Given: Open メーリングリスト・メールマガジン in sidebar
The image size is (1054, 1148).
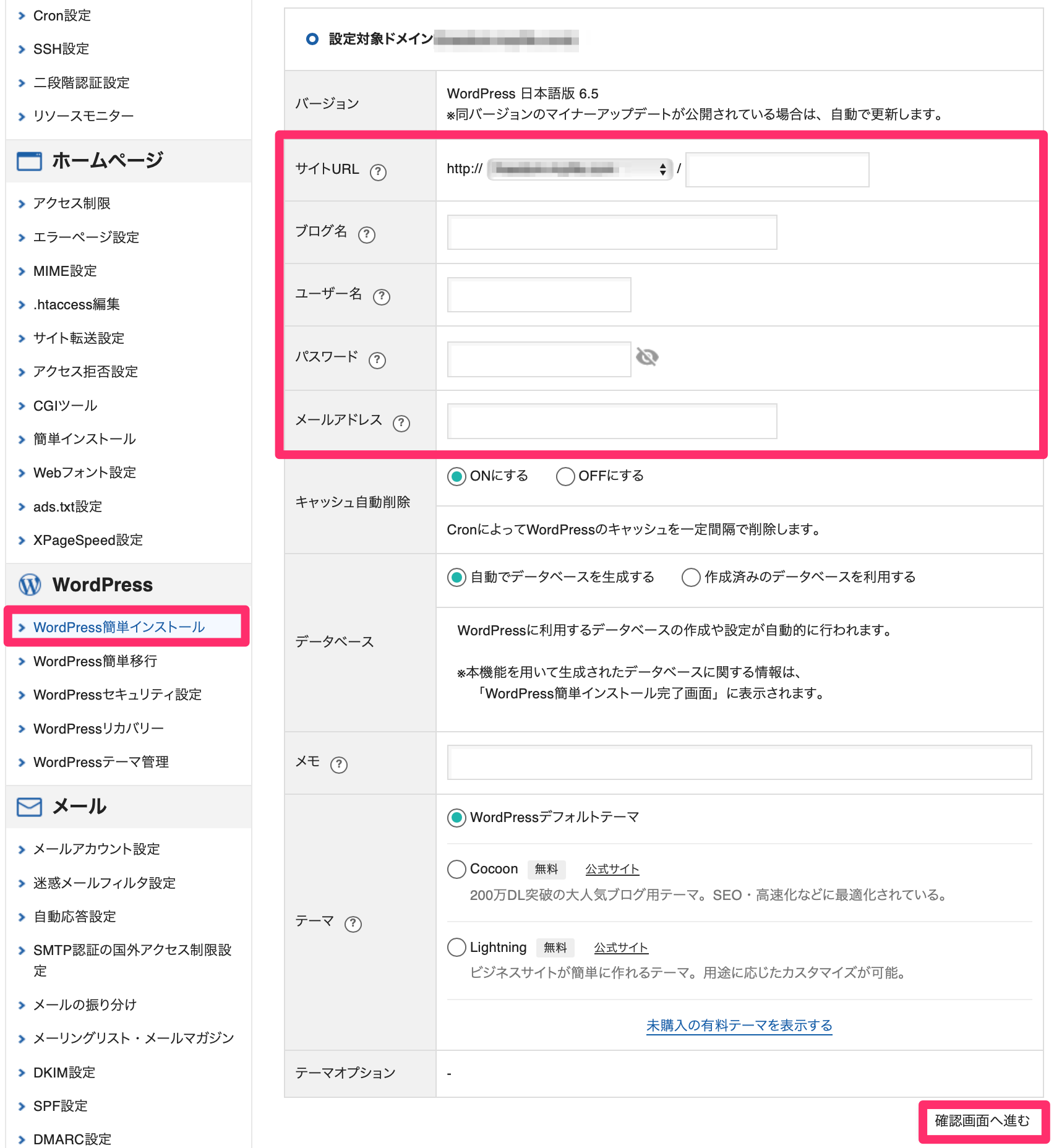Looking at the screenshot, I should coord(134,1039).
